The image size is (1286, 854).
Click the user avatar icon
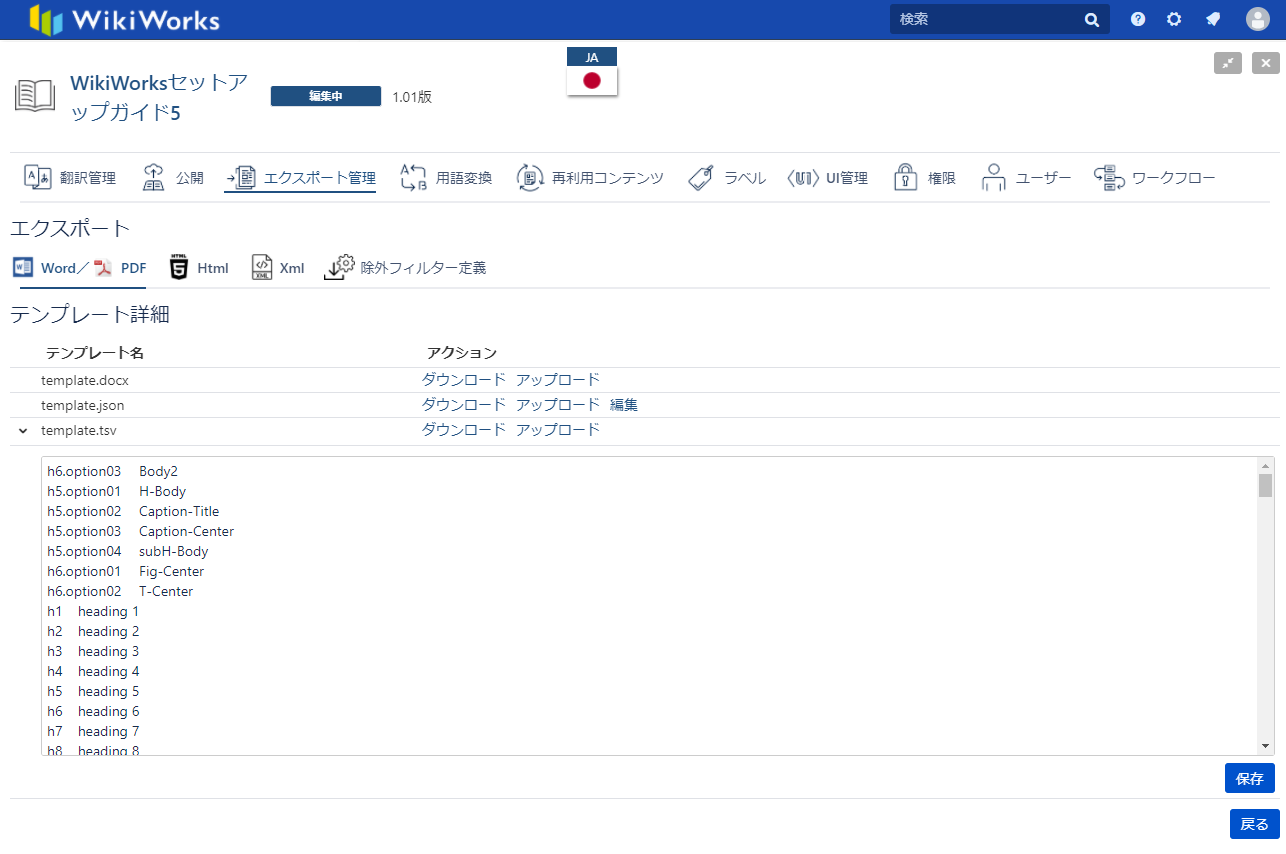click(x=1257, y=19)
